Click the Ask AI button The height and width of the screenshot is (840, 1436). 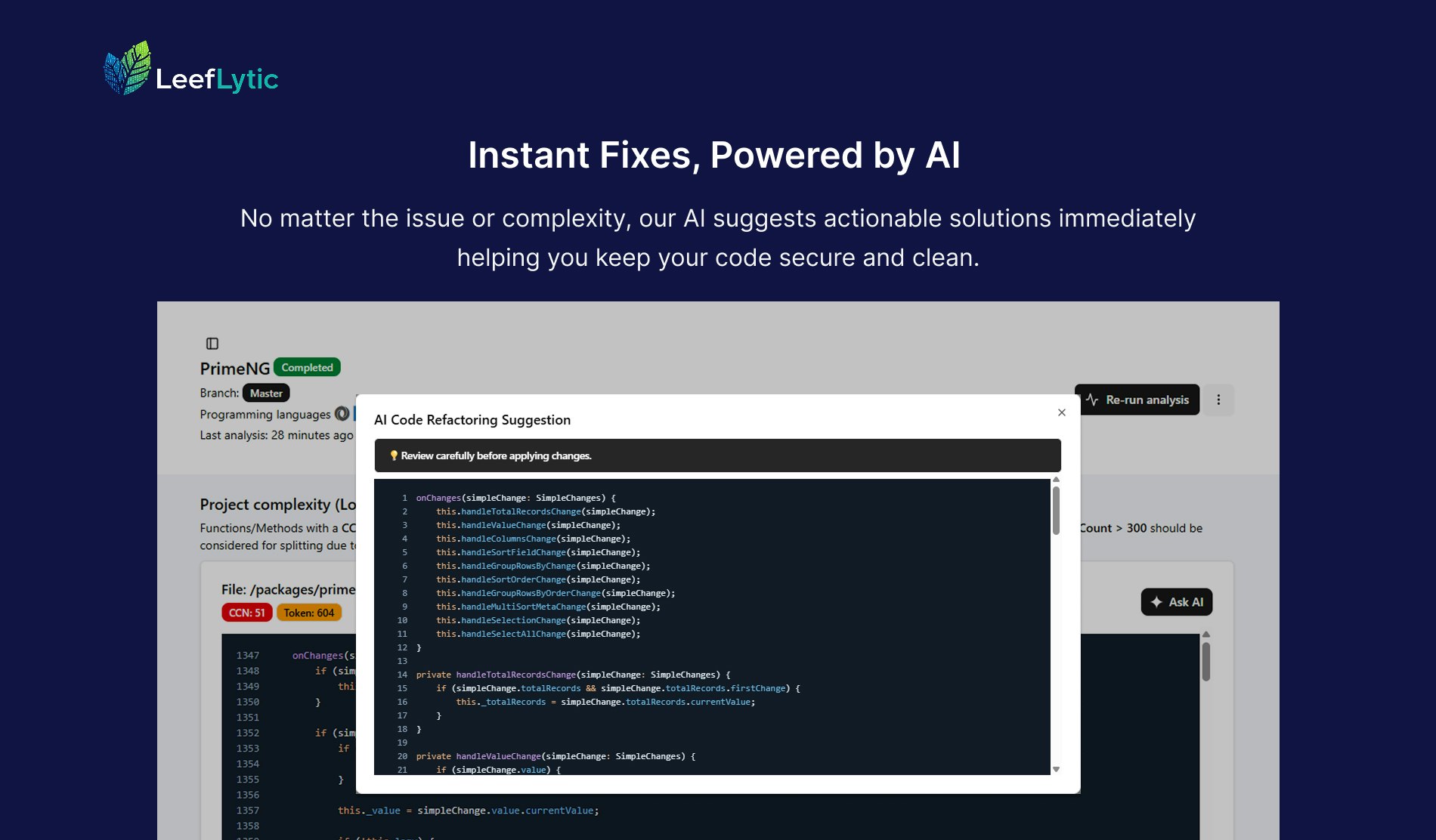pyautogui.click(x=1177, y=602)
